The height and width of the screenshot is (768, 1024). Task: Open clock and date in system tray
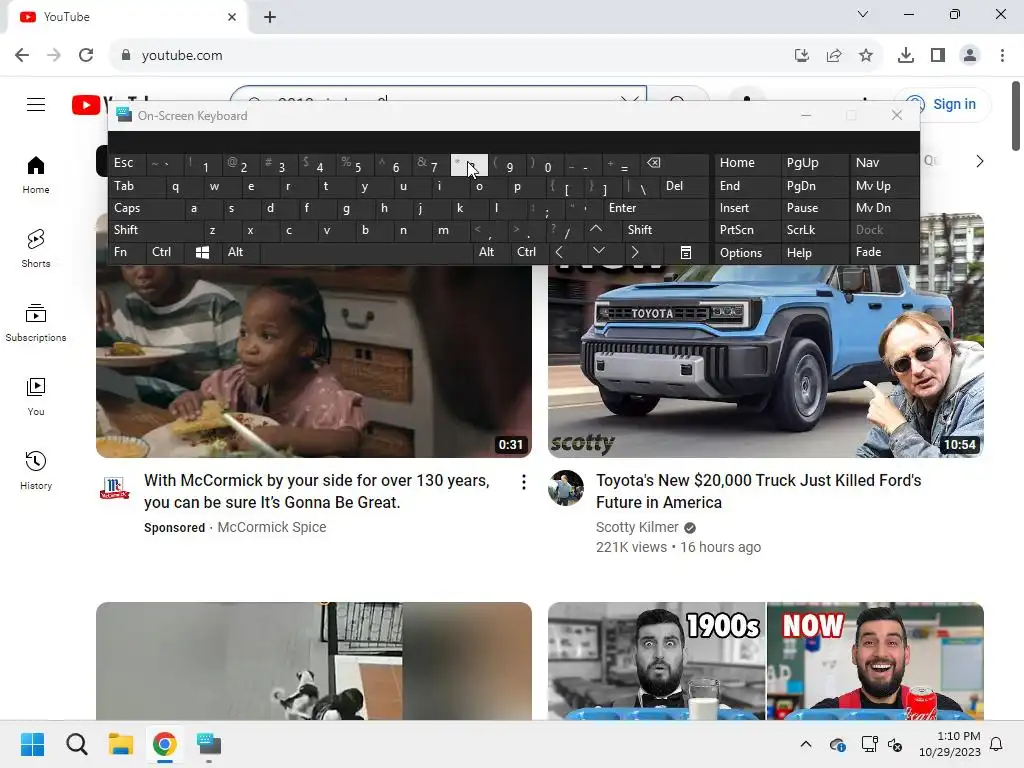(x=949, y=744)
